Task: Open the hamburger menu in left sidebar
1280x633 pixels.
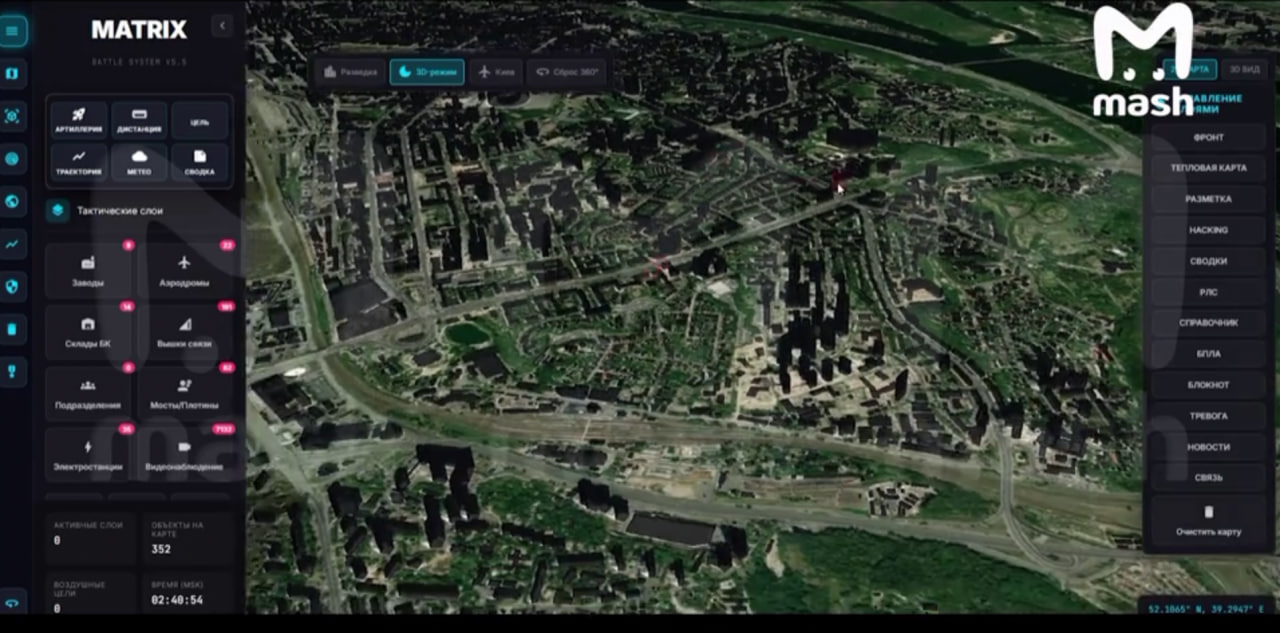Action: click(x=12, y=31)
